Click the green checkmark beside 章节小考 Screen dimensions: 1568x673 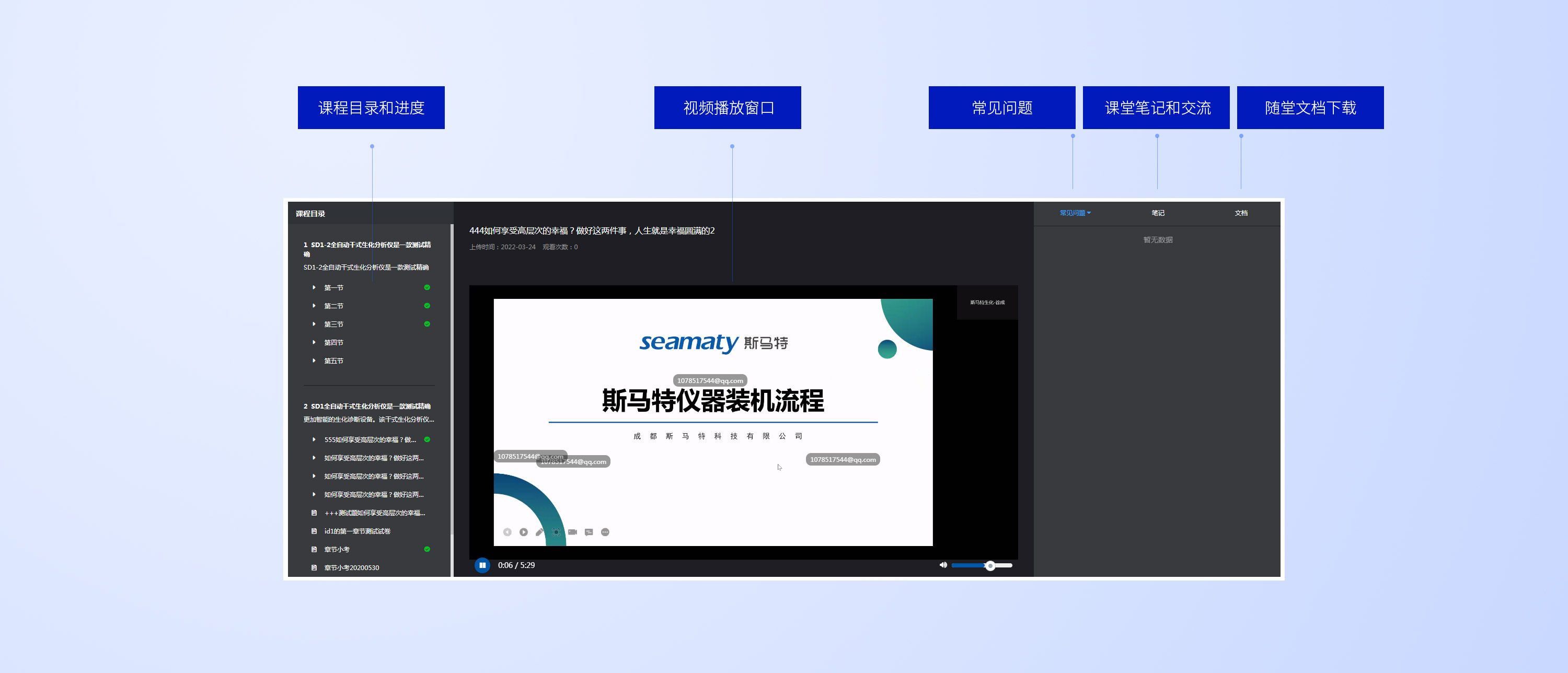[x=426, y=549]
